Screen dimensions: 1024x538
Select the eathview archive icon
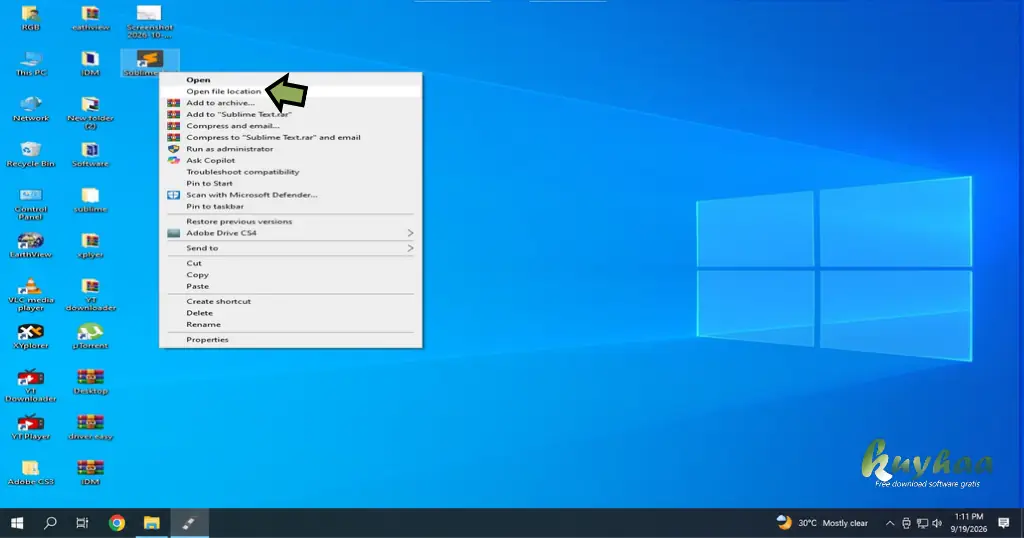coord(90,18)
